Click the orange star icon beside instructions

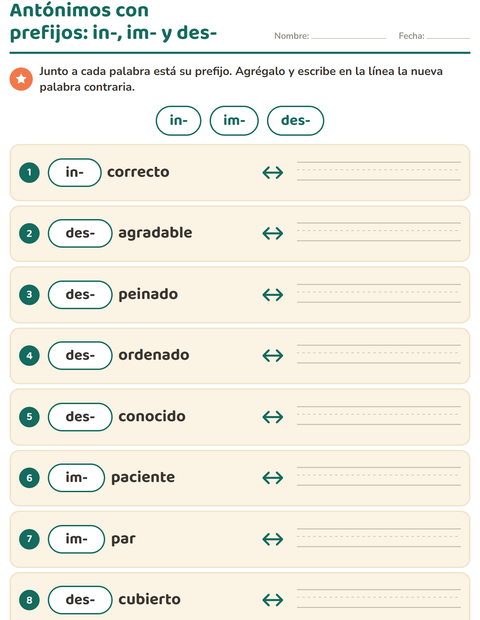click(21, 79)
